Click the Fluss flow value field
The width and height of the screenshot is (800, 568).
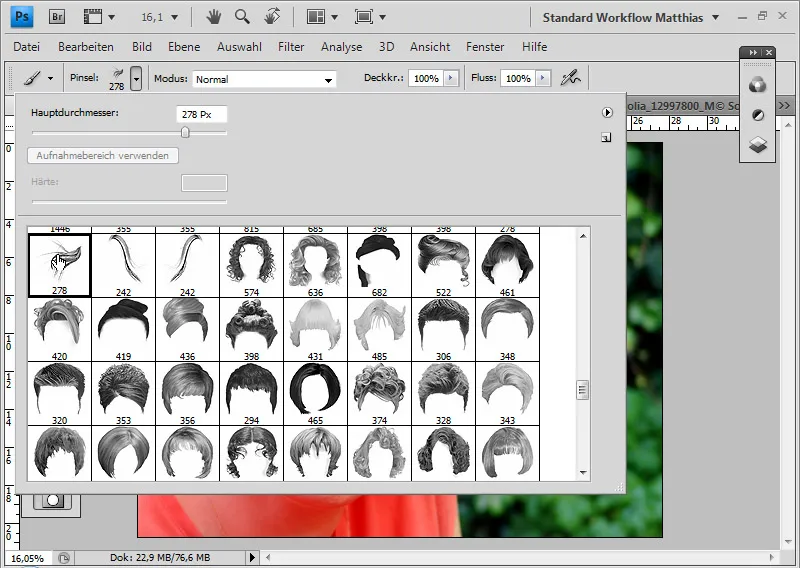point(518,78)
